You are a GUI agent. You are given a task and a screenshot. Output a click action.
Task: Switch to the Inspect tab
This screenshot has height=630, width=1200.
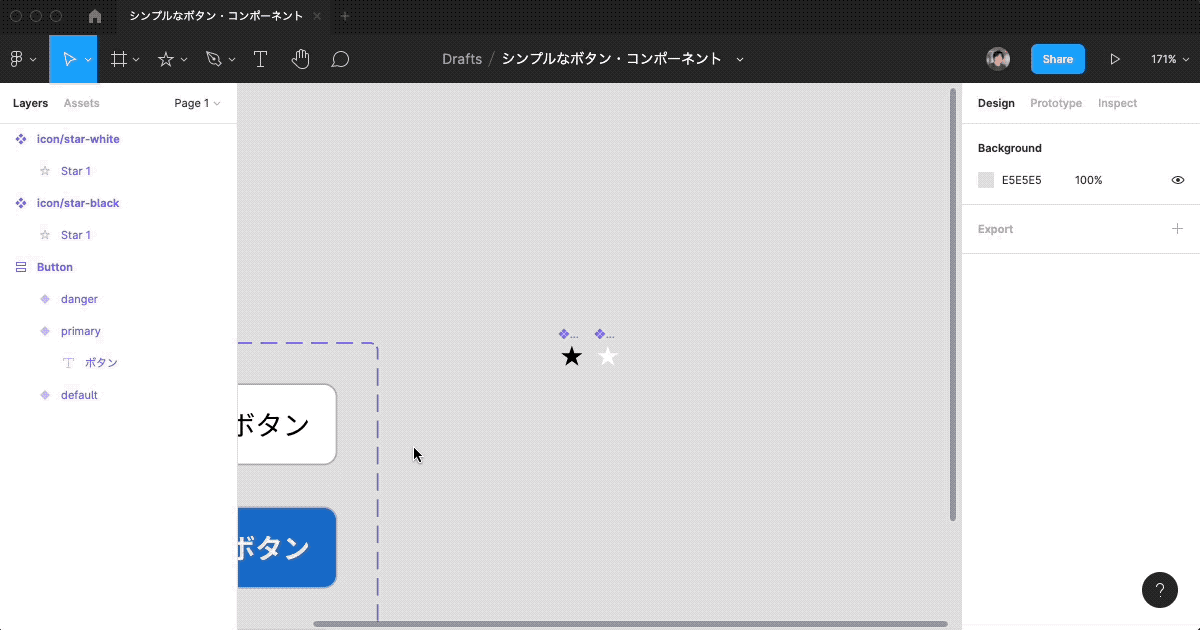click(x=1117, y=103)
